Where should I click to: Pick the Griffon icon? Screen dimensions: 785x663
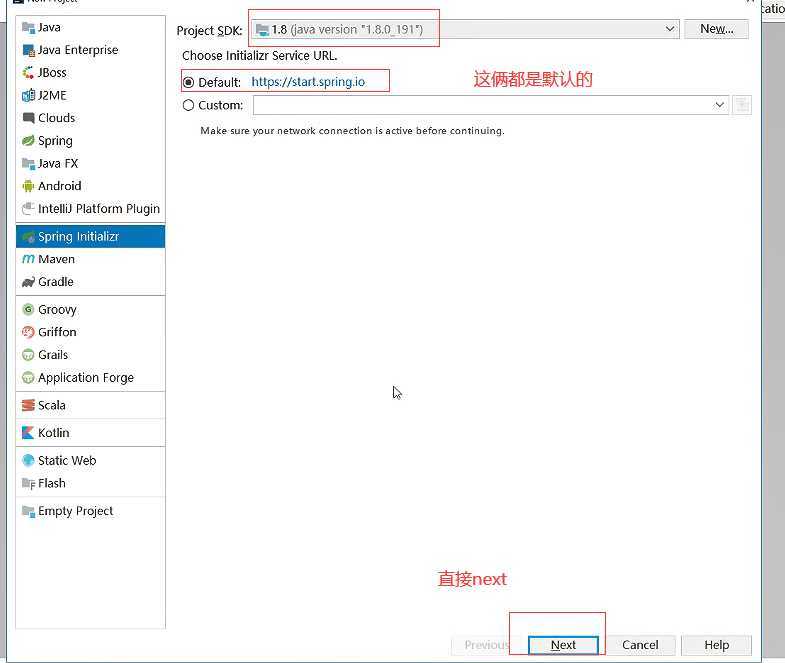[28, 332]
